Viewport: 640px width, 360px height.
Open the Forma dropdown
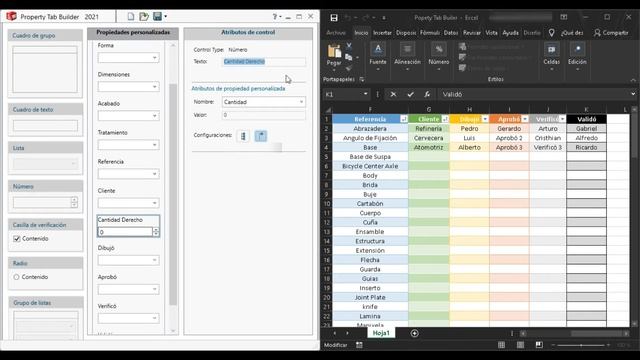[x=128, y=58]
